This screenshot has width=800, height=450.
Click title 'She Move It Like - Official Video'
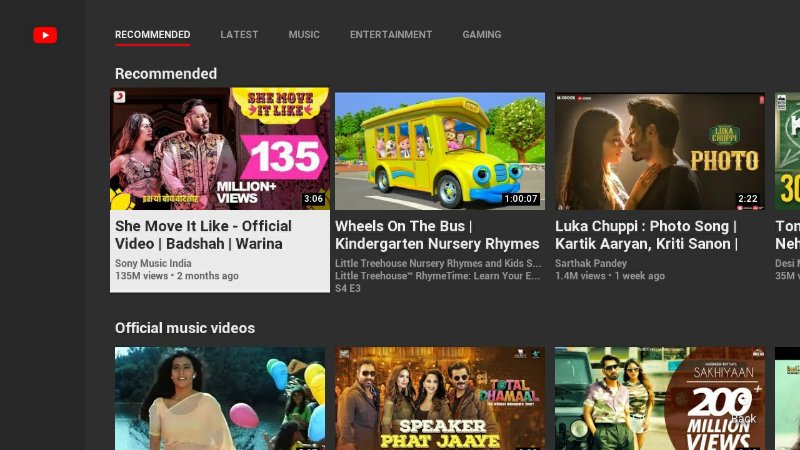[203, 235]
